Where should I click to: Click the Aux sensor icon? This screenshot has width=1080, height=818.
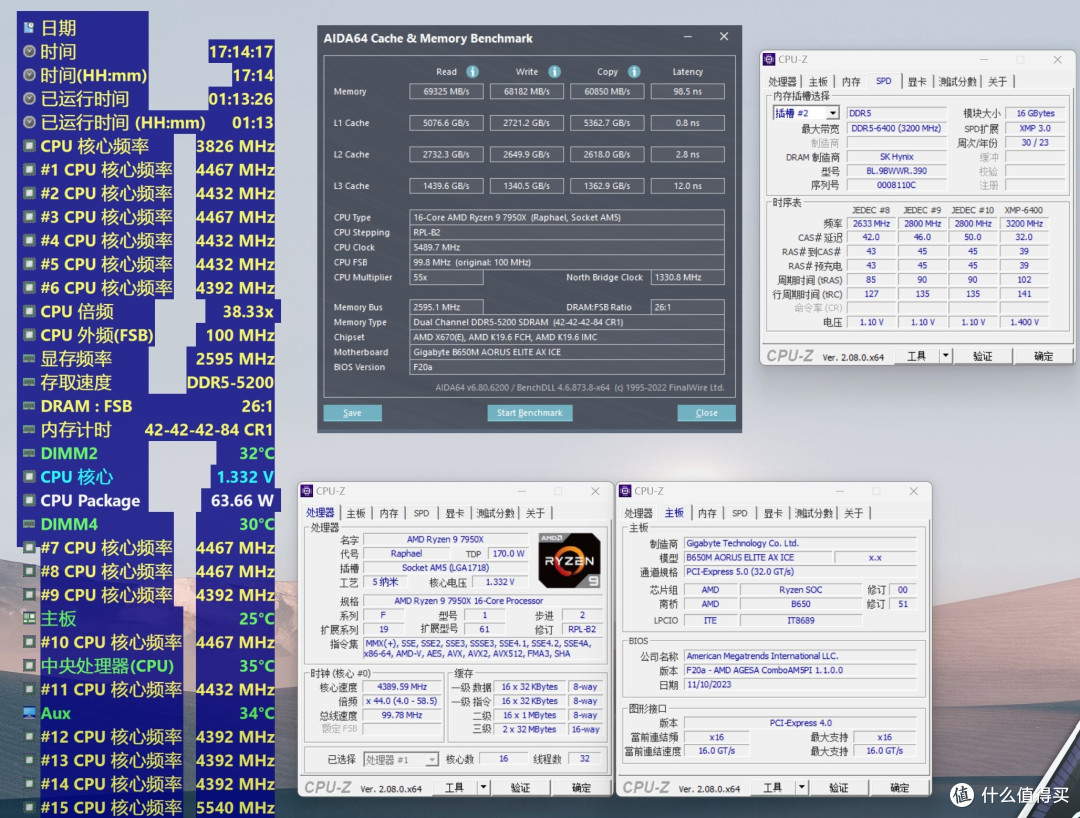click(29, 713)
